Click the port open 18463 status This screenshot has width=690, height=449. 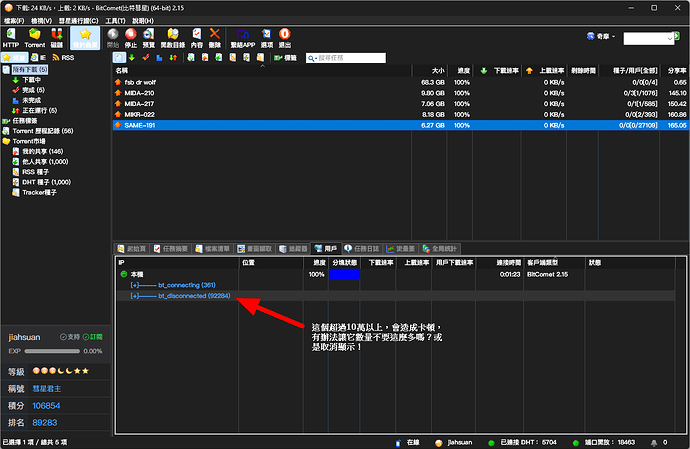(x=603, y=442)
